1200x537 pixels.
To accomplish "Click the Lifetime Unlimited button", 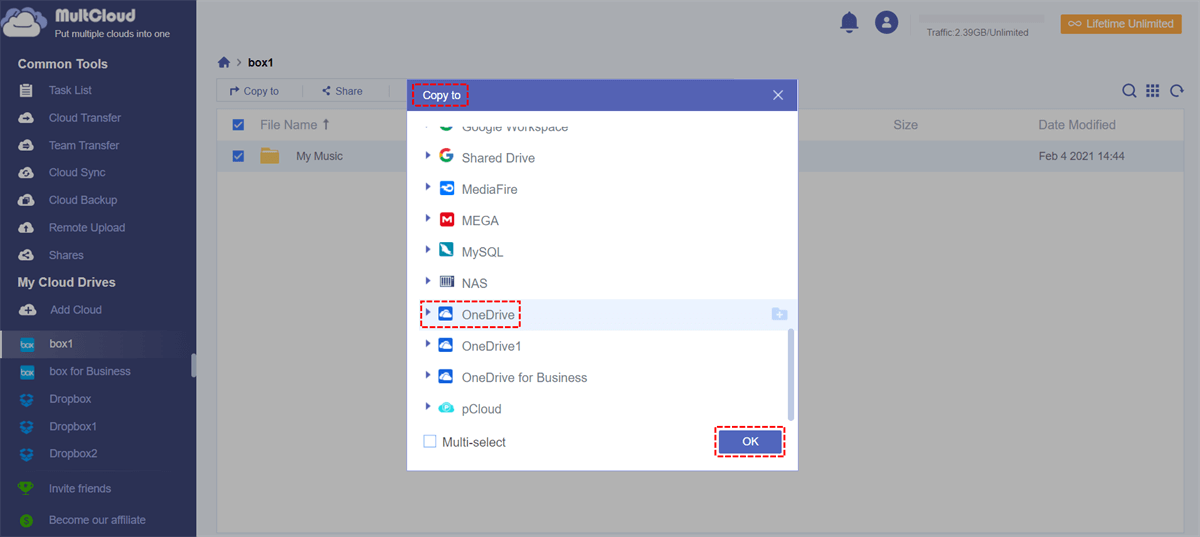I will click(x=1121, y=24).
